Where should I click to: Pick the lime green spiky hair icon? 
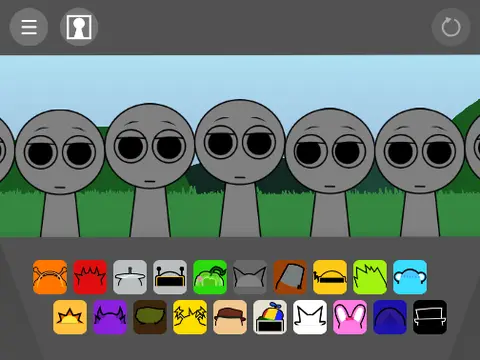370,277
